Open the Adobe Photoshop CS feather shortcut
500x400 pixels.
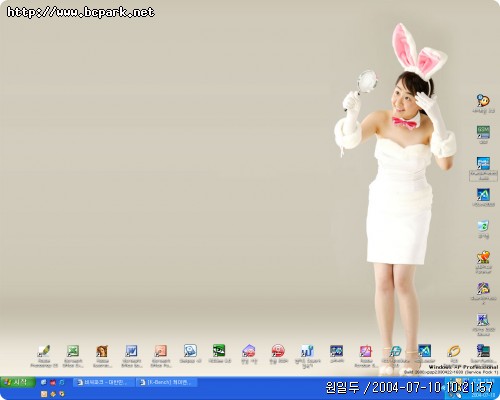tap(44, 356)
